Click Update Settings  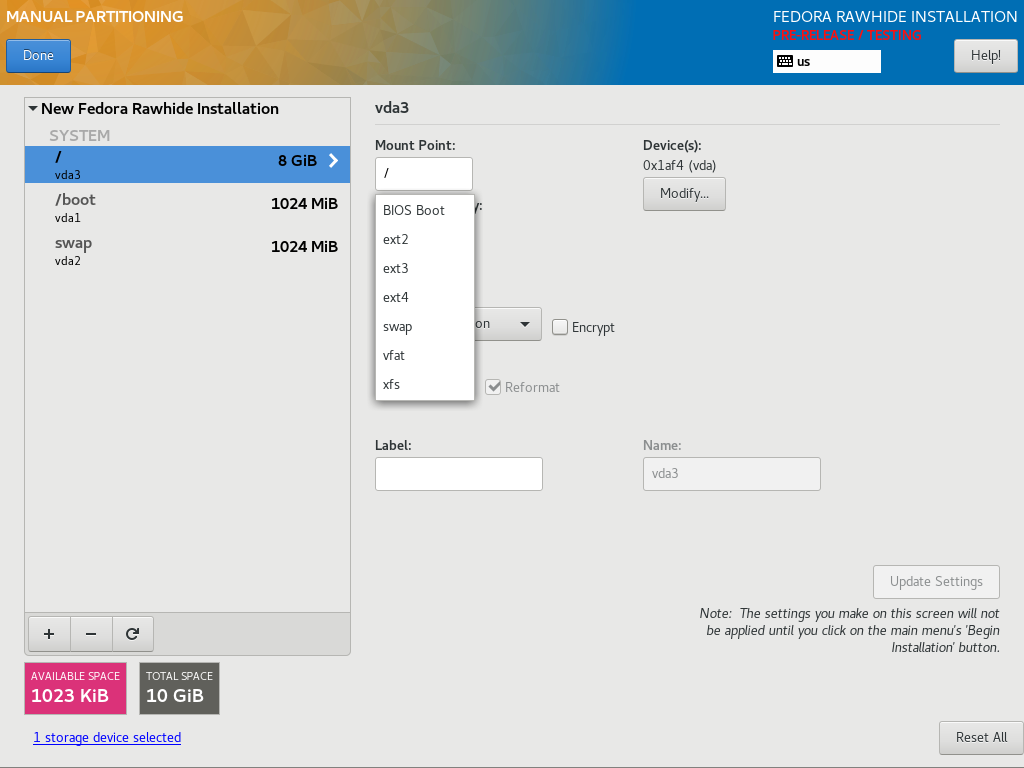click(x=936, y=581)
